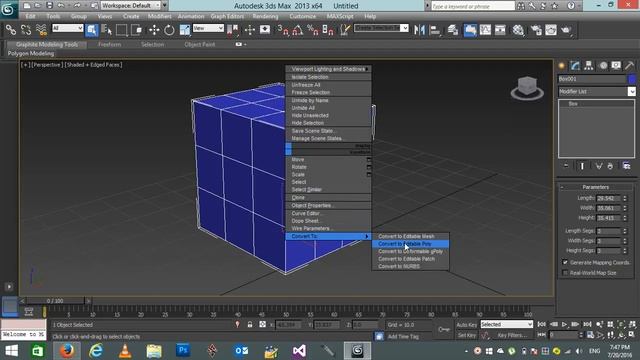The width and height of the screenshot is (640, 360).
Task: Choose Convert to Editable Mesh
Action: coord(410,236)
